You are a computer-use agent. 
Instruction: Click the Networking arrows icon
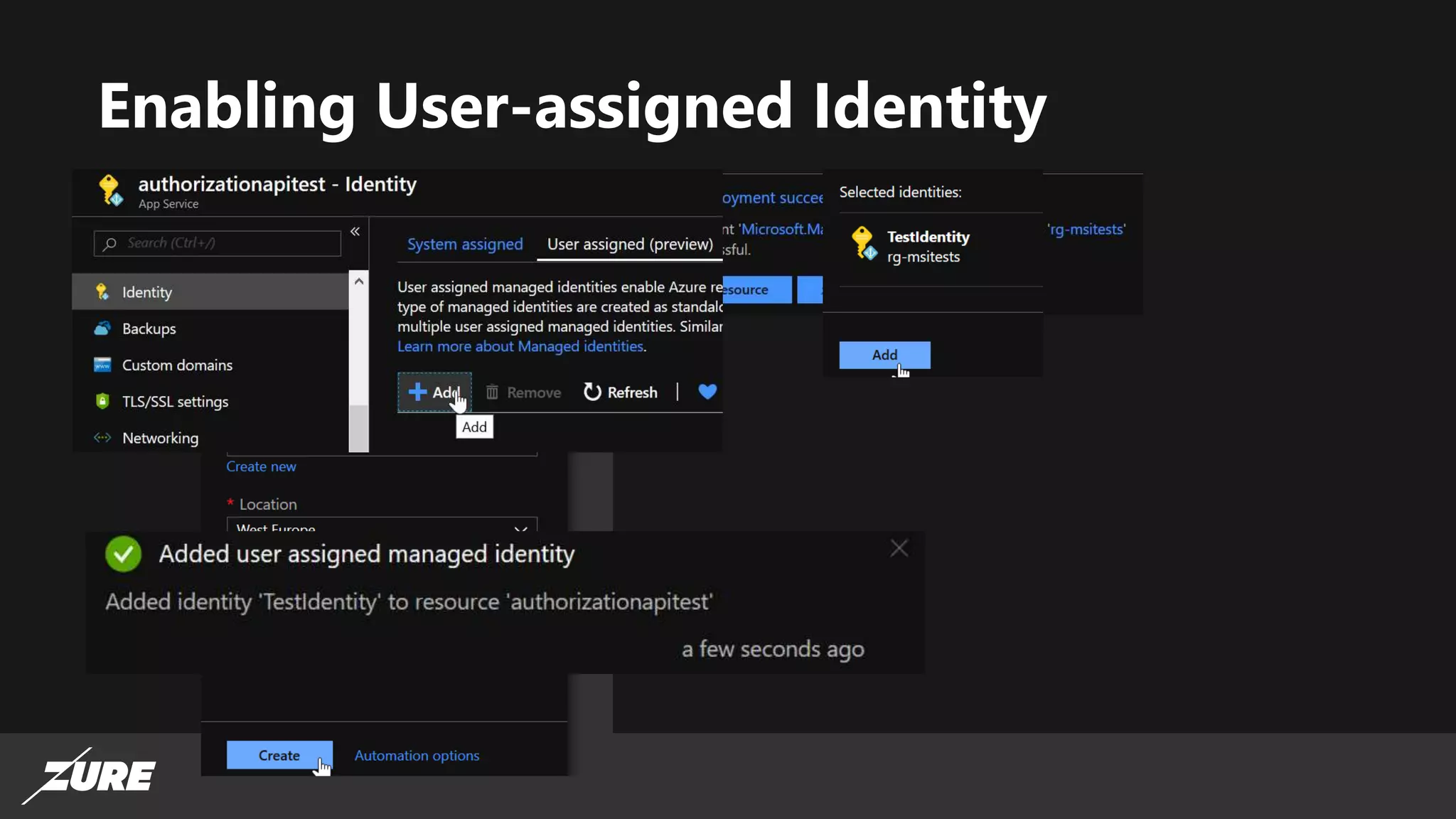(x=102, y=437)
